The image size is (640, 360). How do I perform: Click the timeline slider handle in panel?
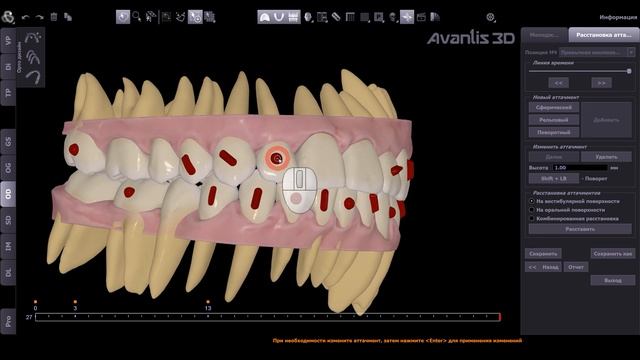tap(629, 71)
